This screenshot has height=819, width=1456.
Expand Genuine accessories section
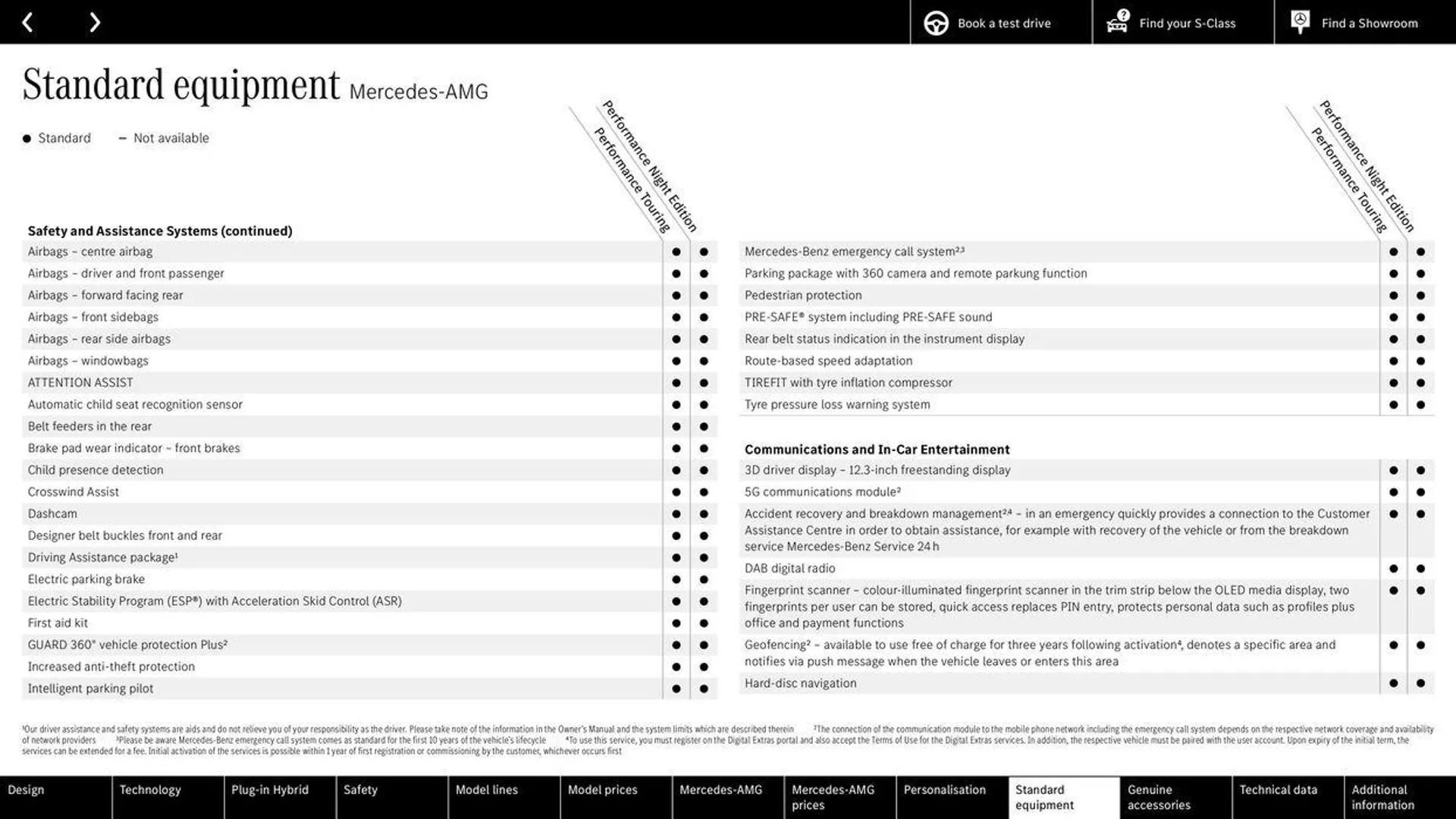[x=1173, y=797]
